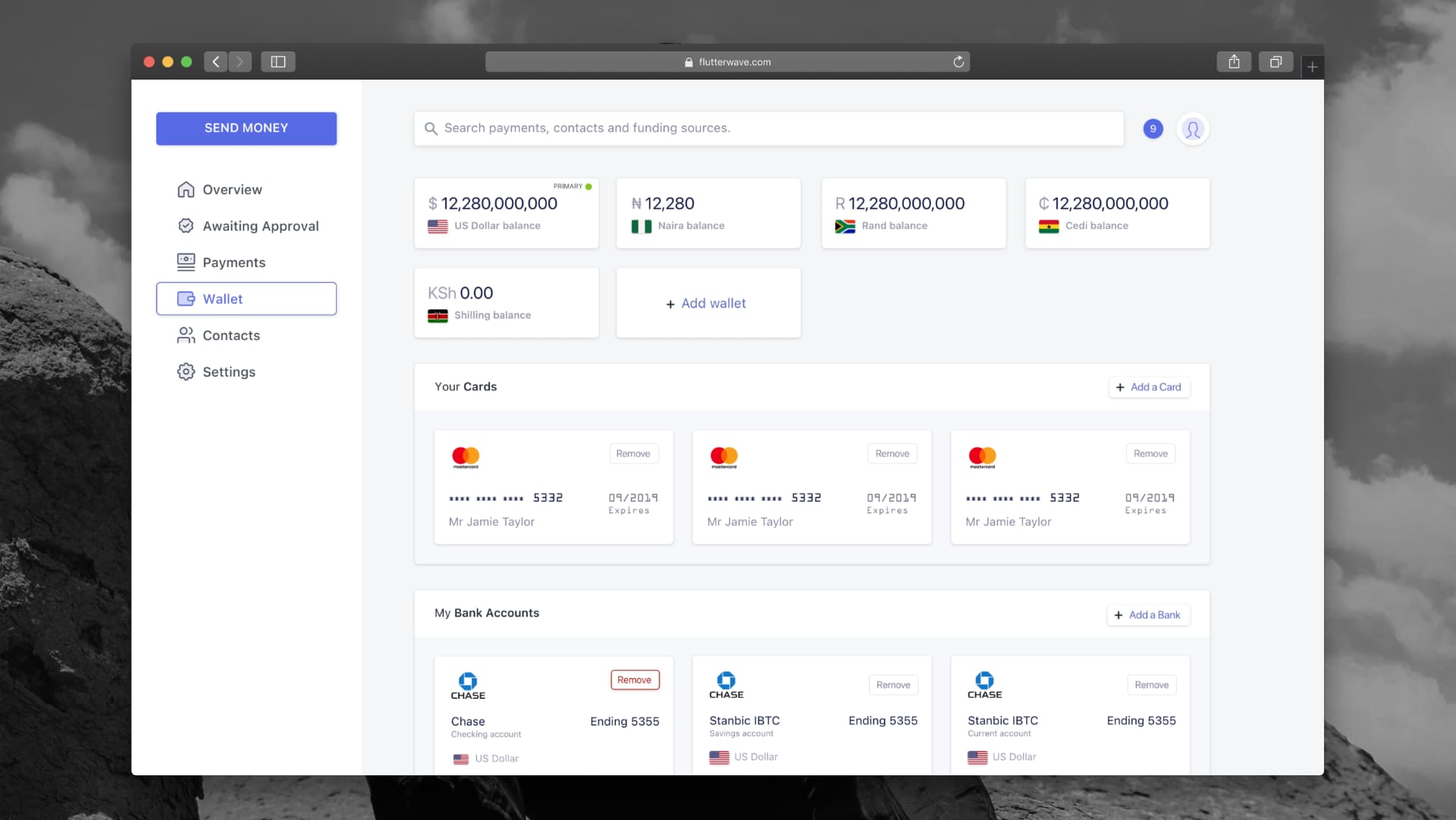Click the Nigerian flag icon
This screenshot has height=820, width=1456.
[642, 226]
